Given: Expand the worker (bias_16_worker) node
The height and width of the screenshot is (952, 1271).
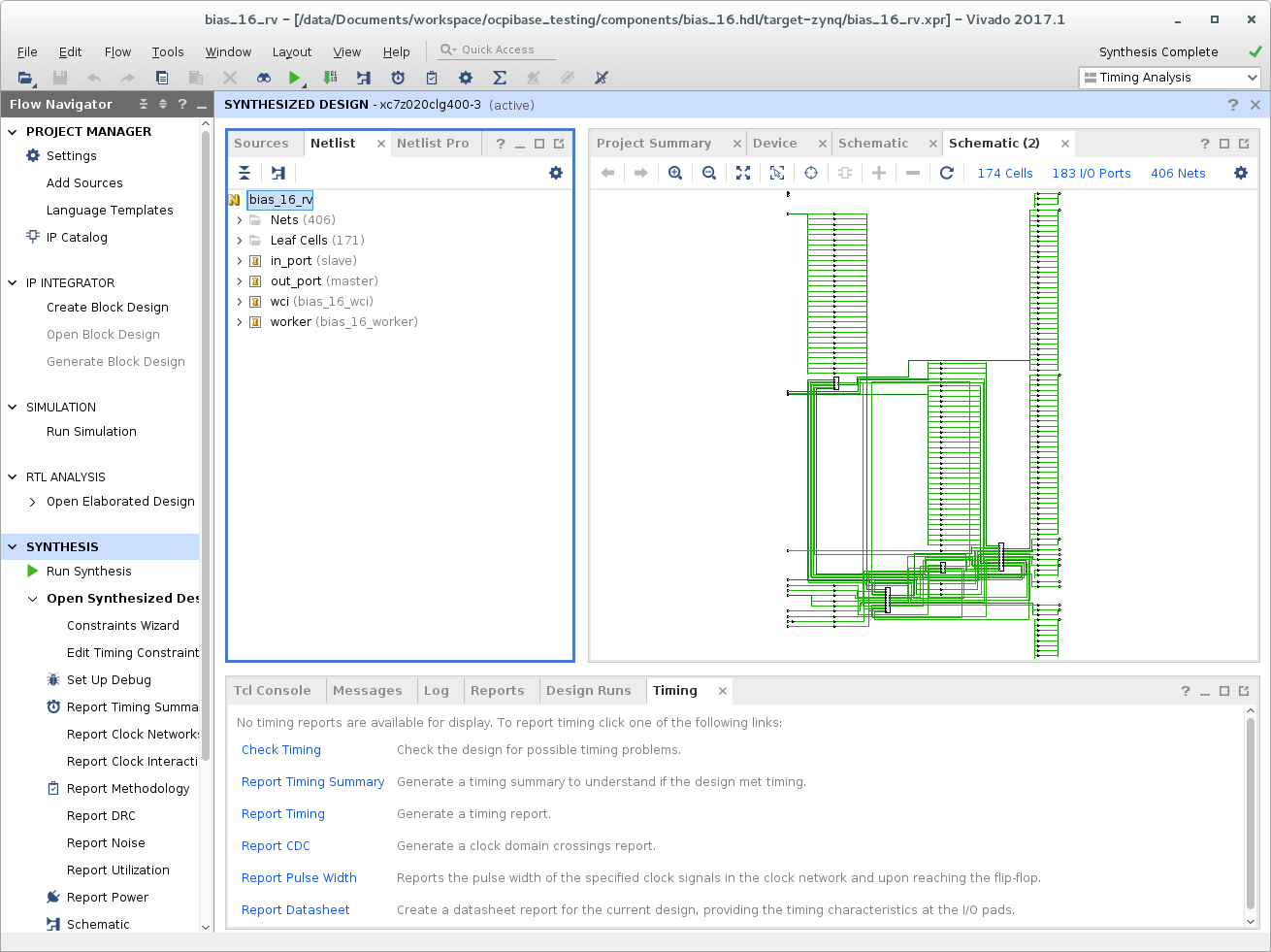Looking at the screenshot, I should click(x=240, y=322).
